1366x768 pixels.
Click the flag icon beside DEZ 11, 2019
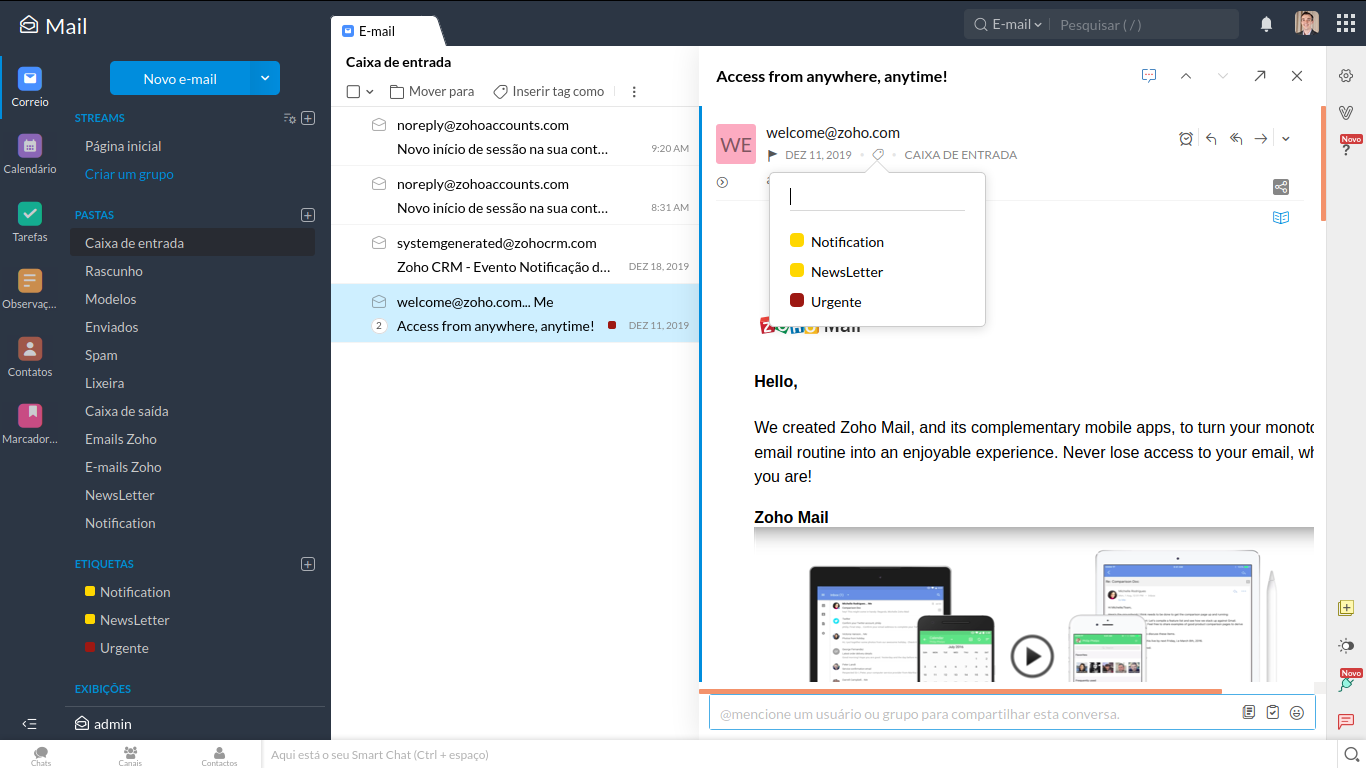coord(773,155)
